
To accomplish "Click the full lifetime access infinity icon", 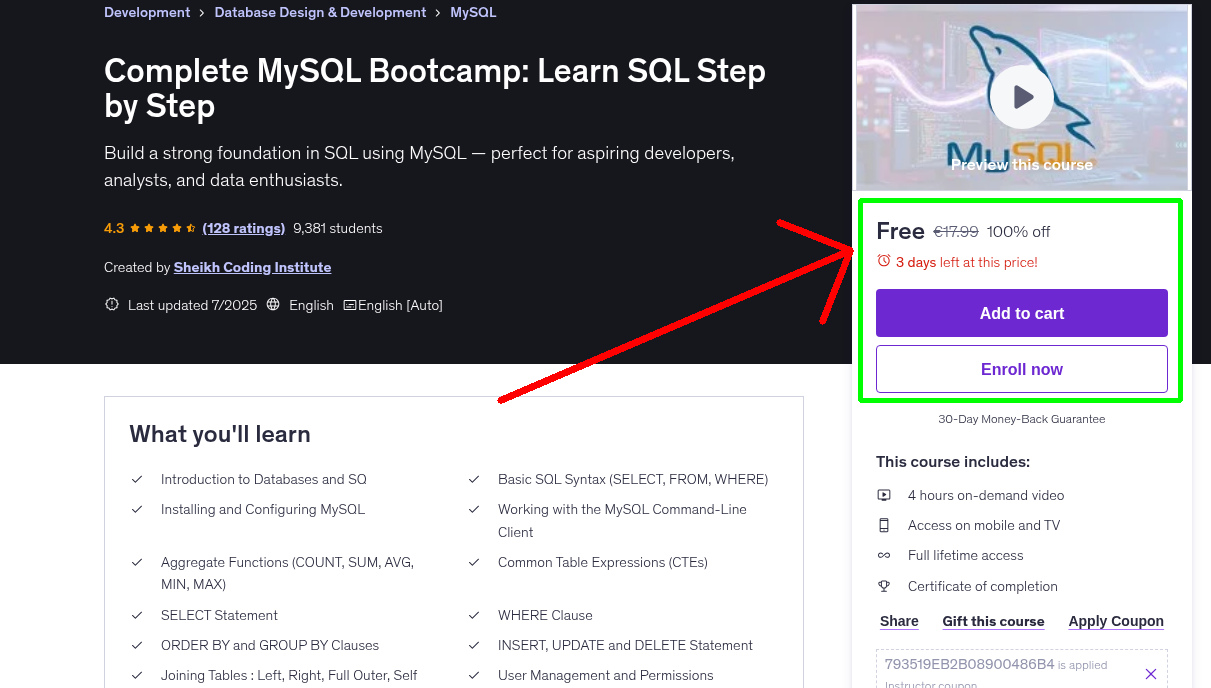I will [x=885, y=555].
